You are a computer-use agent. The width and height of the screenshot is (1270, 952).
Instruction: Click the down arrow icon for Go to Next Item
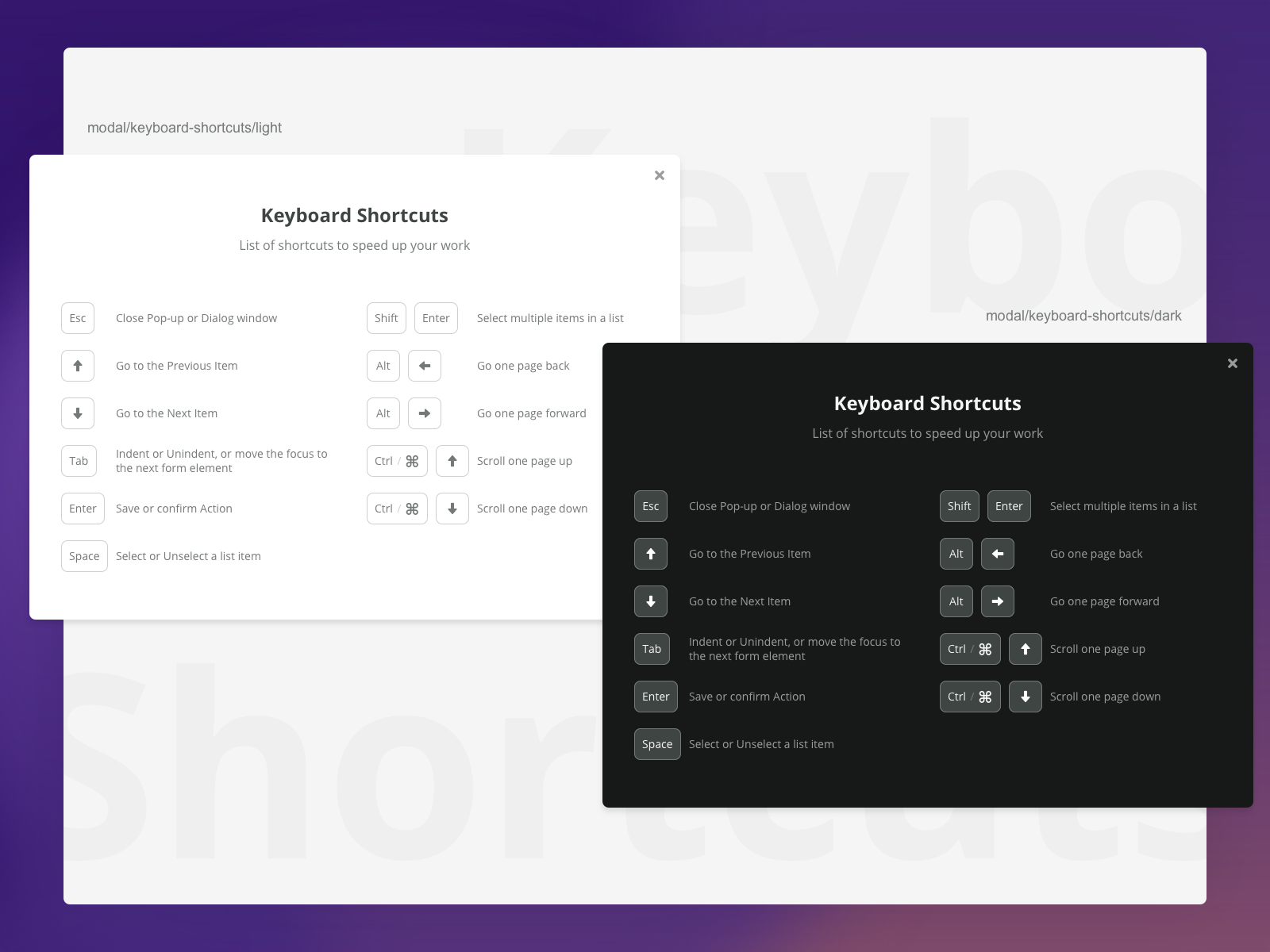tap(78, 413)
